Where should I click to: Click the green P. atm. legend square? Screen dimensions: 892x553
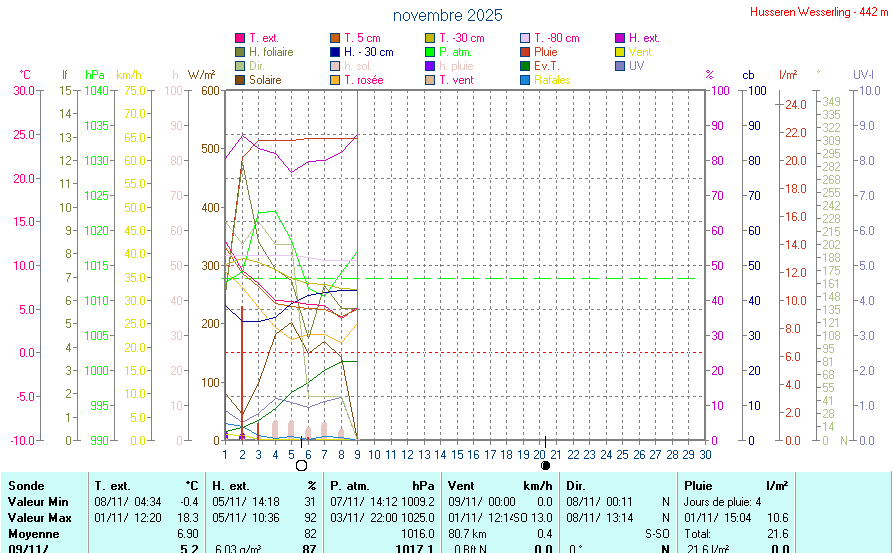tap(430, 52)
